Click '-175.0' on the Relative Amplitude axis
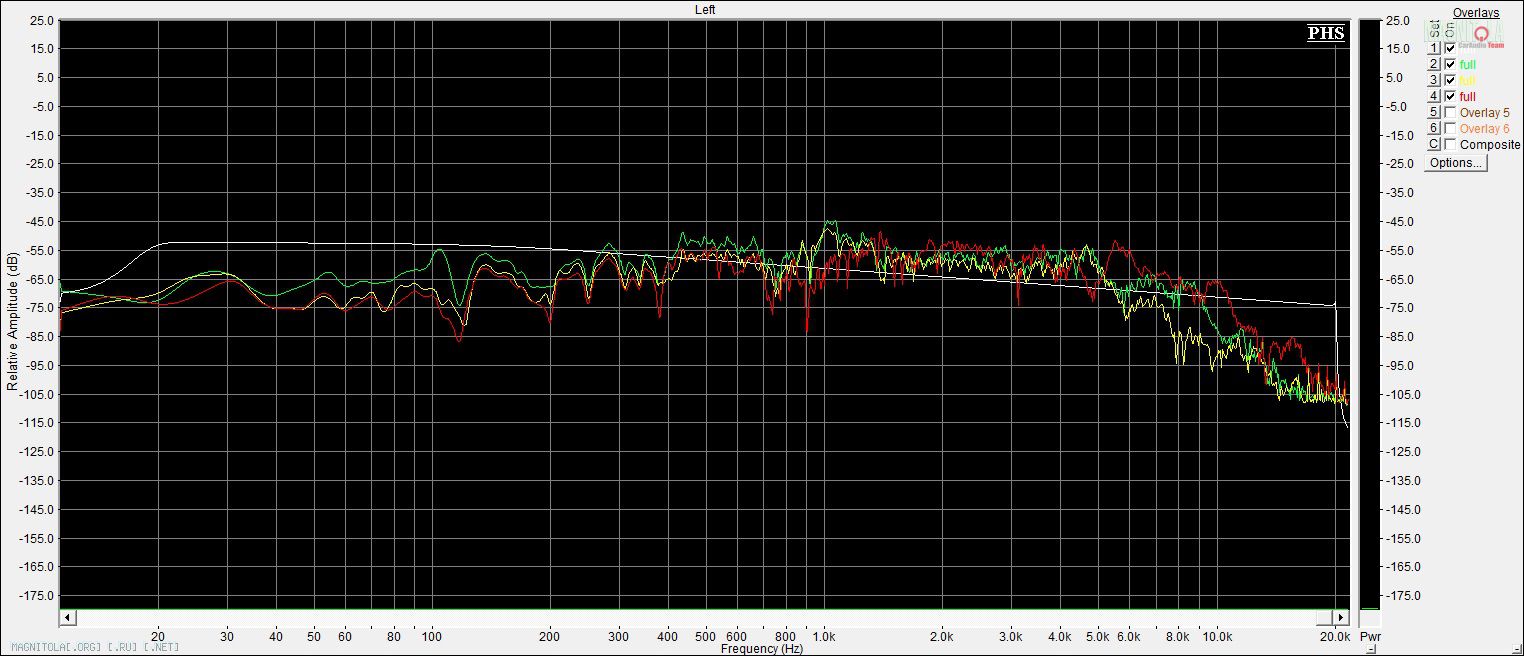 pyautogui.click(x=38, y=595)
